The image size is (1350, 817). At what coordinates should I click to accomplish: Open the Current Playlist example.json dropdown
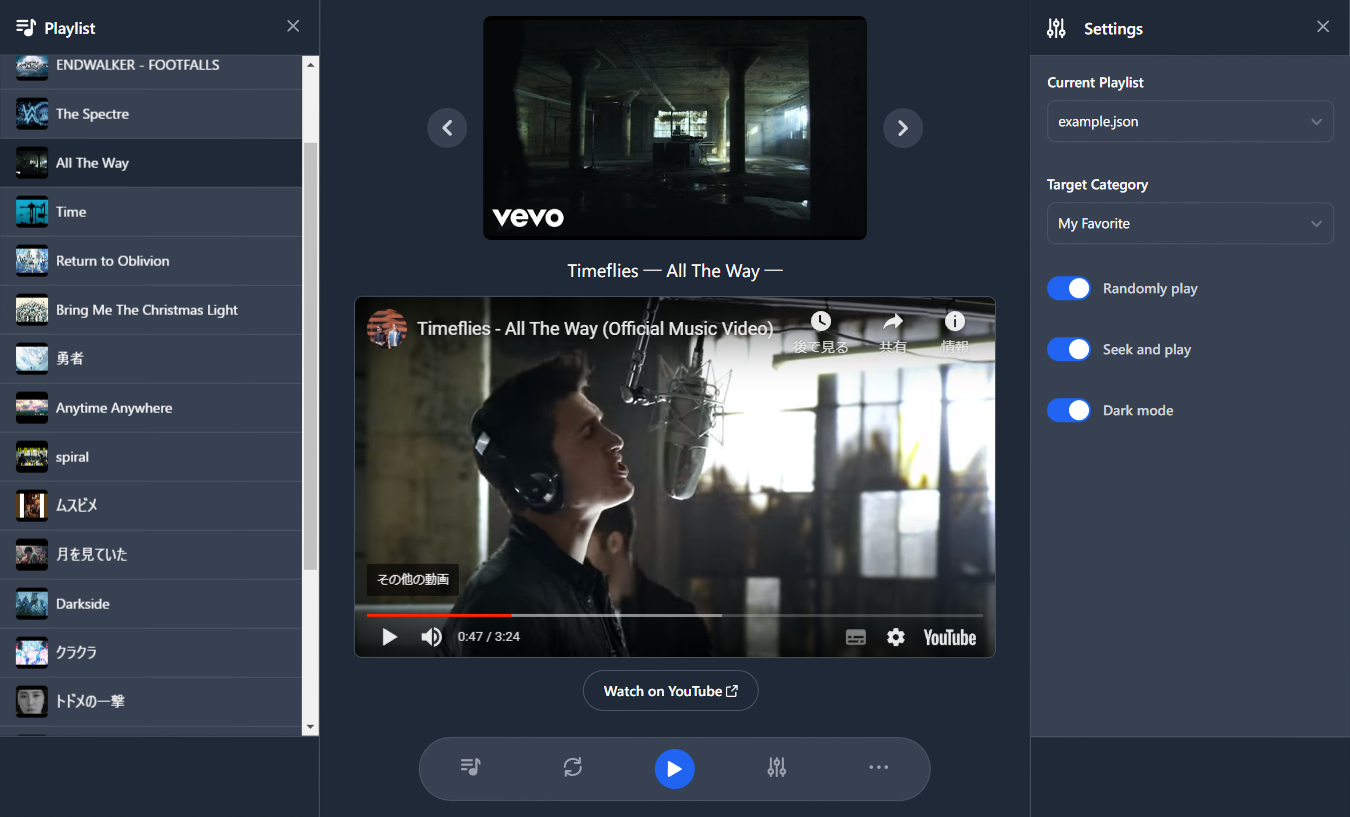[1190, 121]
